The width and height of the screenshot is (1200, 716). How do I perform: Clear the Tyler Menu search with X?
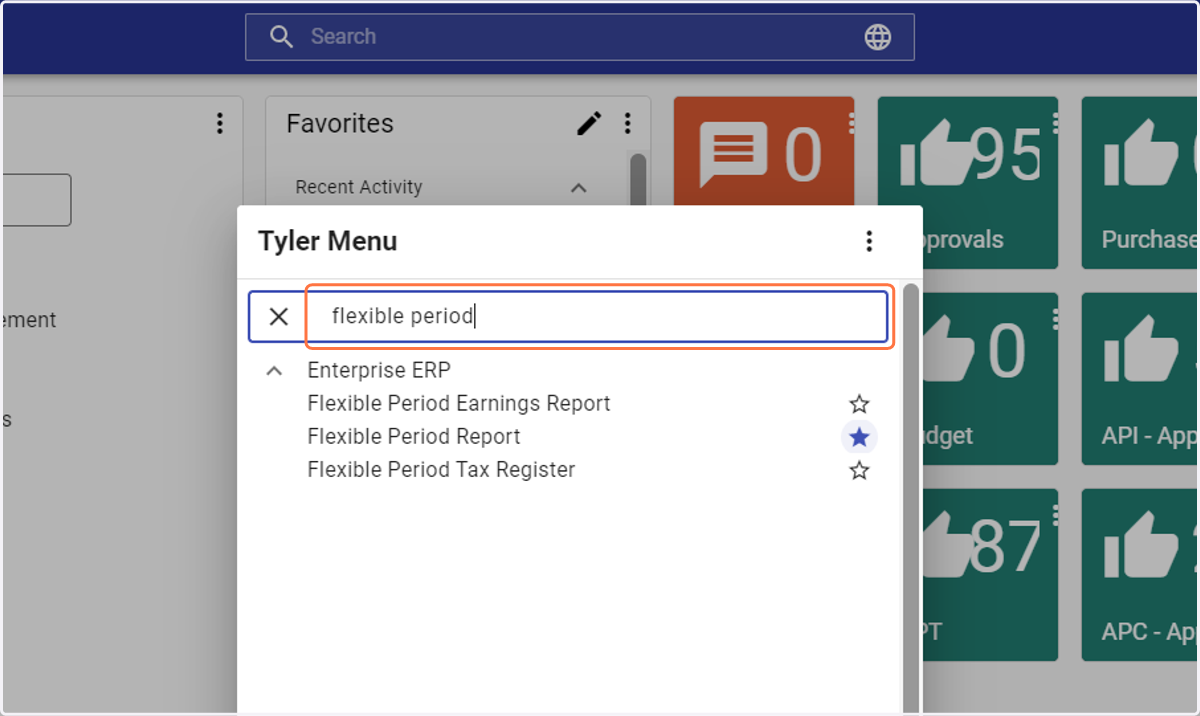click(x=279, y=317)
